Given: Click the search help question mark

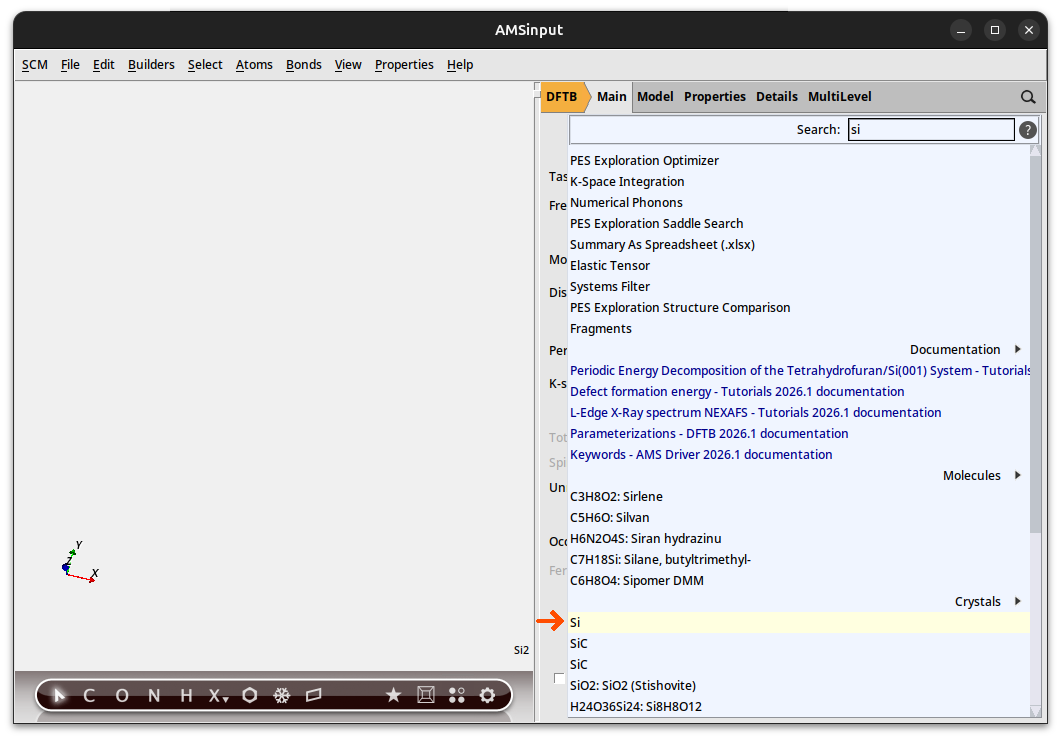Looking at the screenshot, I should click(1027, 130).
